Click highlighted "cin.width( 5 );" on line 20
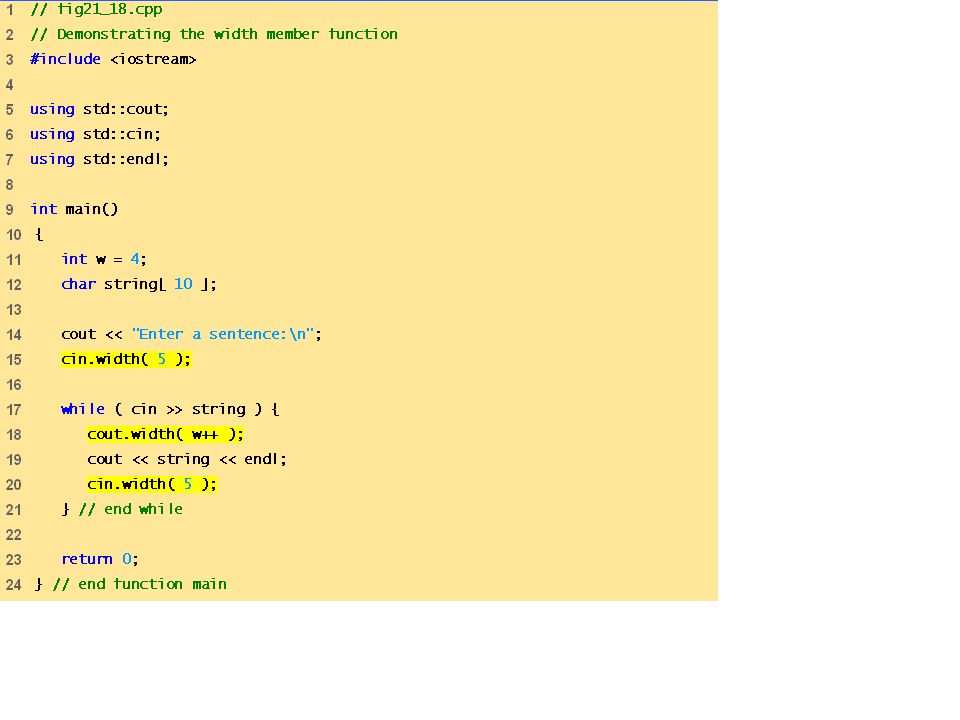The image size is (960, 720). tap(152, 484)
